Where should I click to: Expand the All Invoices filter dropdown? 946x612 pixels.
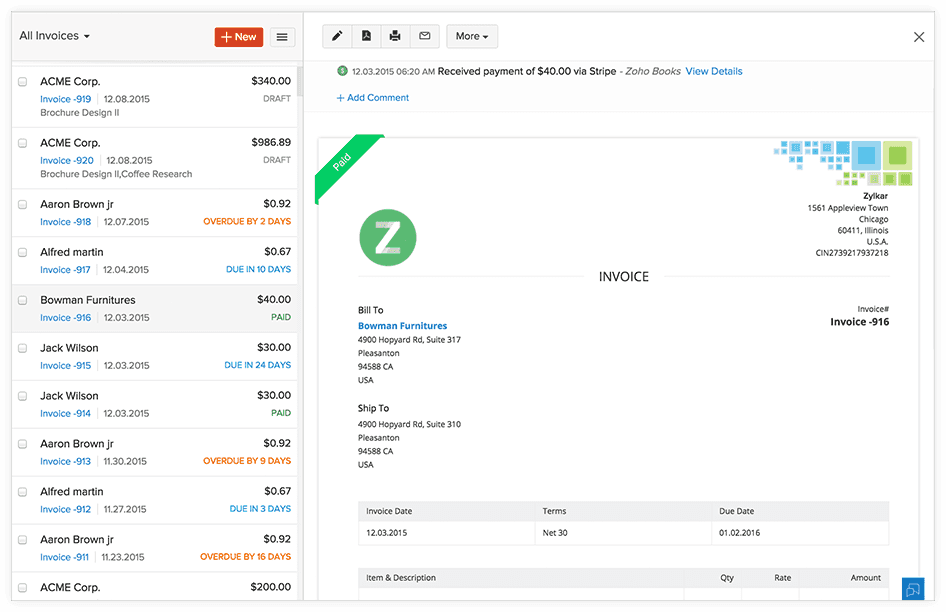pos(54,36)
